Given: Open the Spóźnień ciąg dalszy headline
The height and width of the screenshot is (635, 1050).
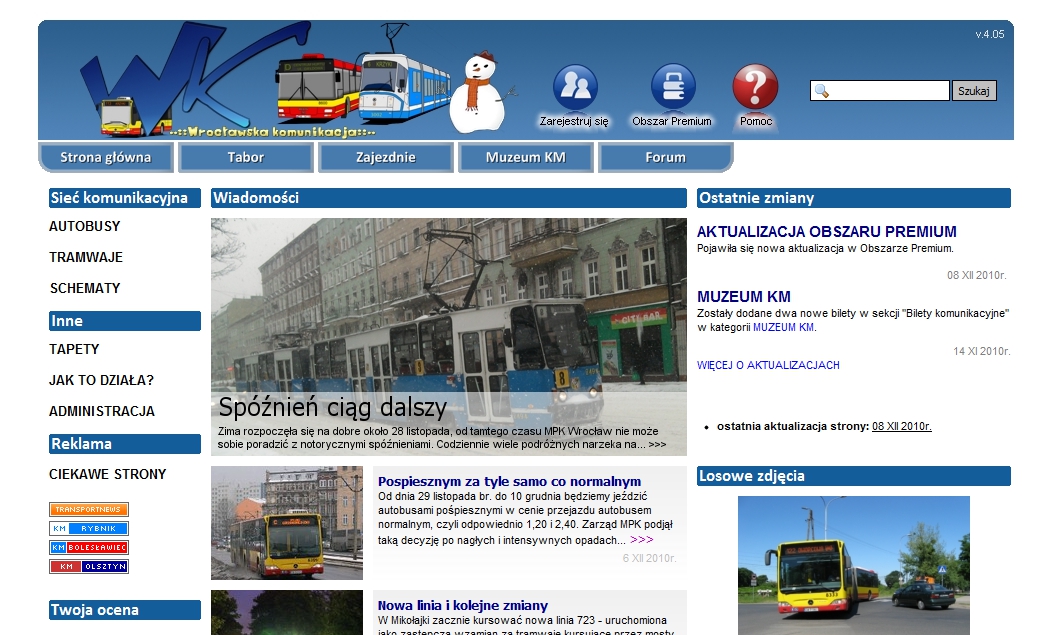Looking at the screenshot, I should (333, 407).
